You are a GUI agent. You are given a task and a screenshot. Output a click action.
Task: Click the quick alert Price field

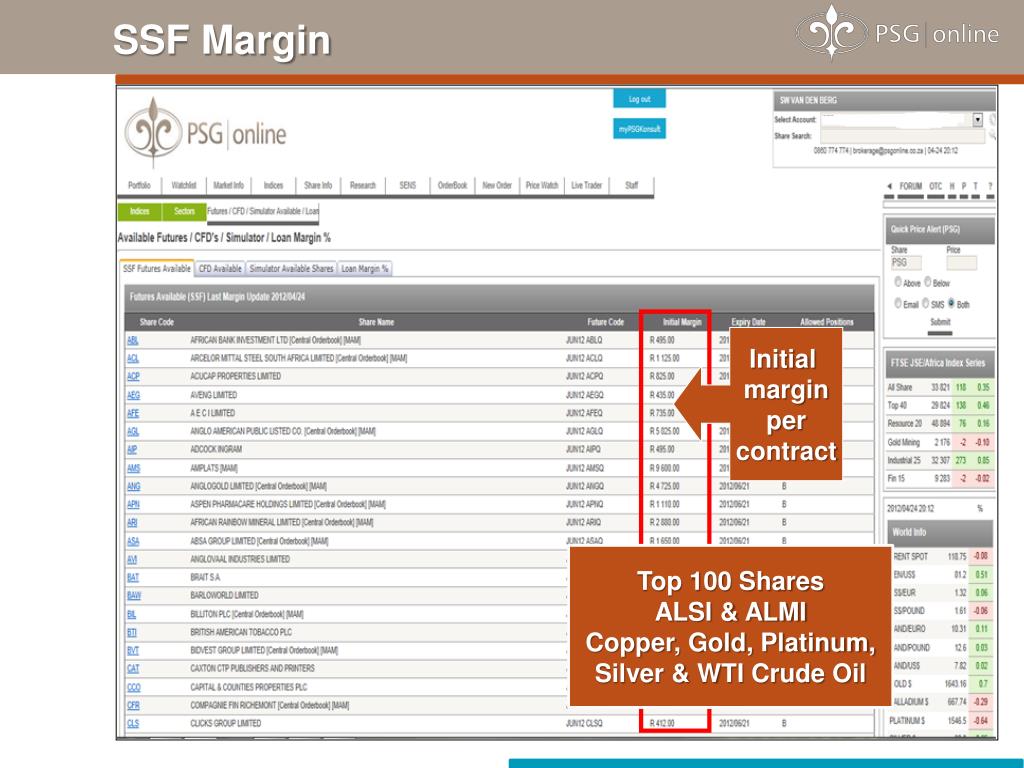[961, 263]
